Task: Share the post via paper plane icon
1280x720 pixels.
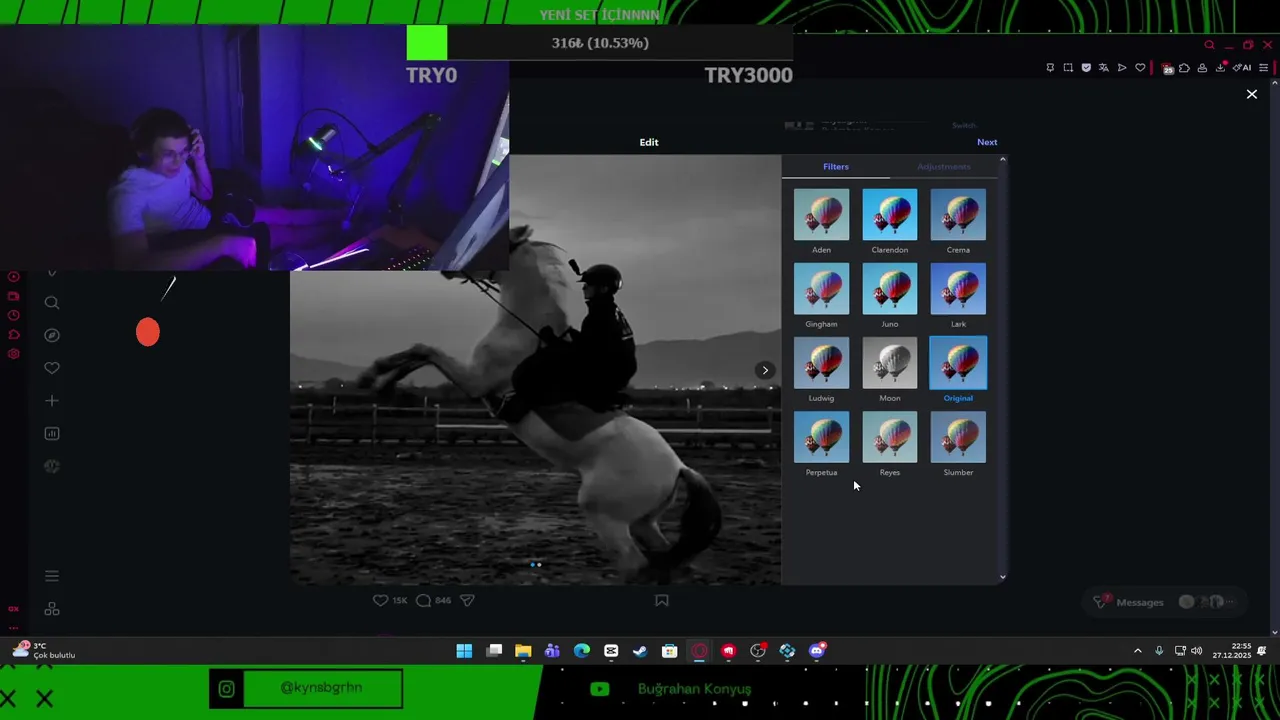Action: (467, 600)
